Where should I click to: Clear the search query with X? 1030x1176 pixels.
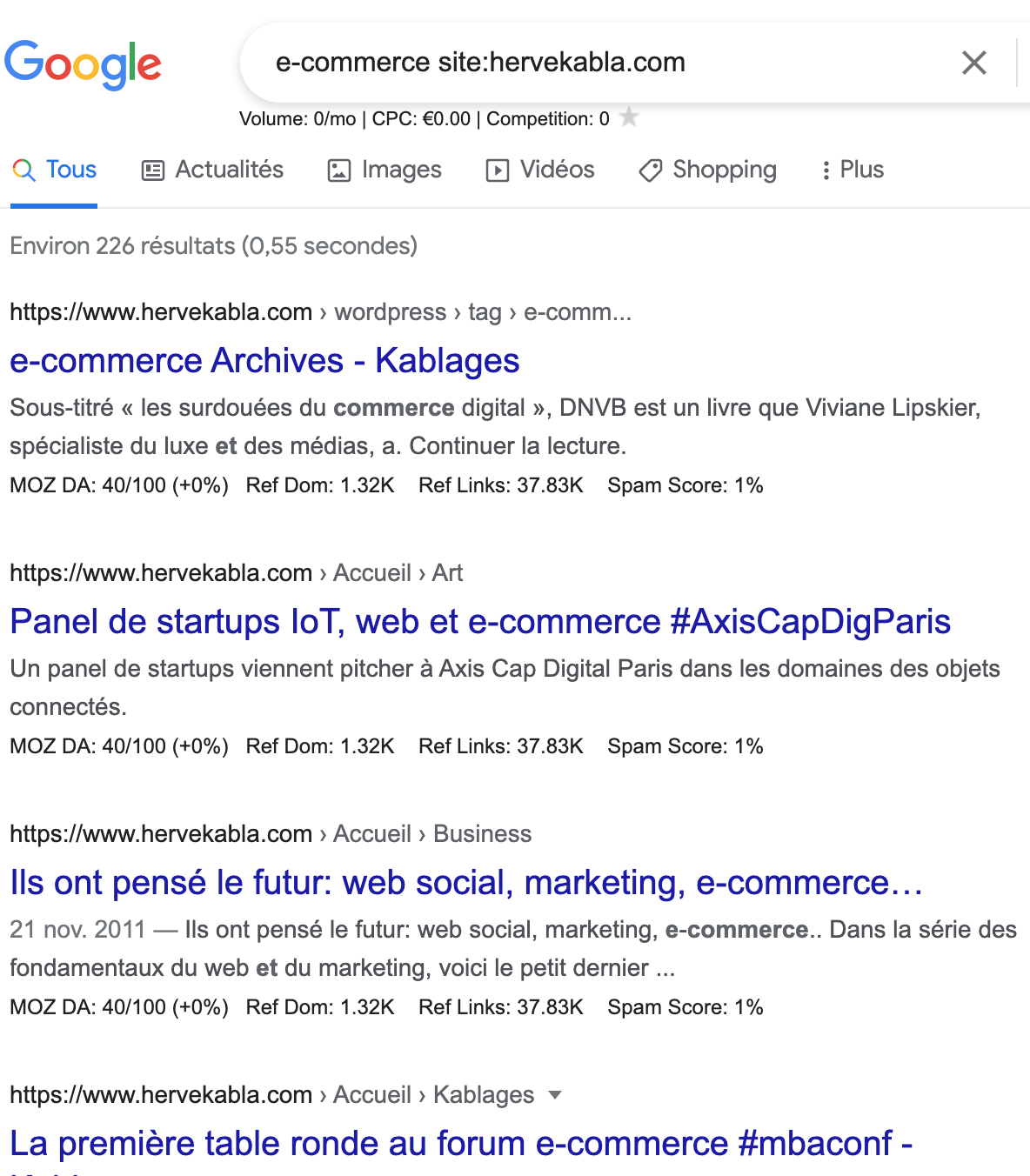click(x=973, y=63)
